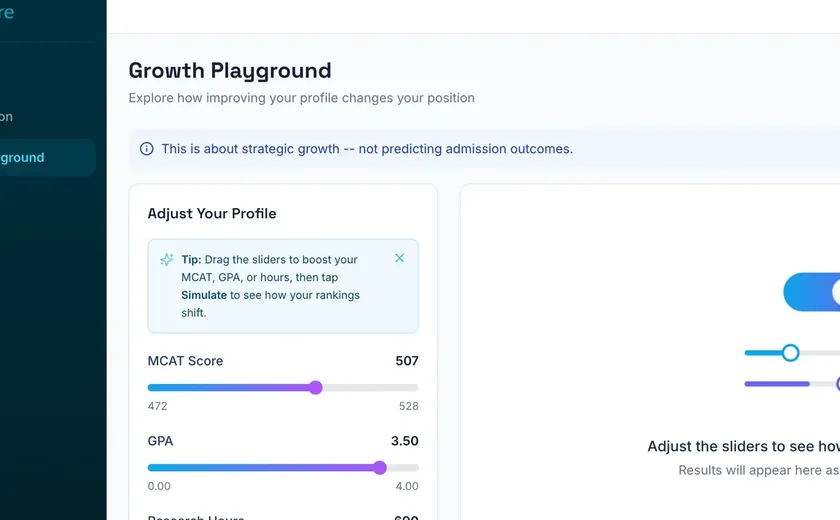Click the 528 maximum MCAT label
Screen dimensions: 840x520
(409, 406)
